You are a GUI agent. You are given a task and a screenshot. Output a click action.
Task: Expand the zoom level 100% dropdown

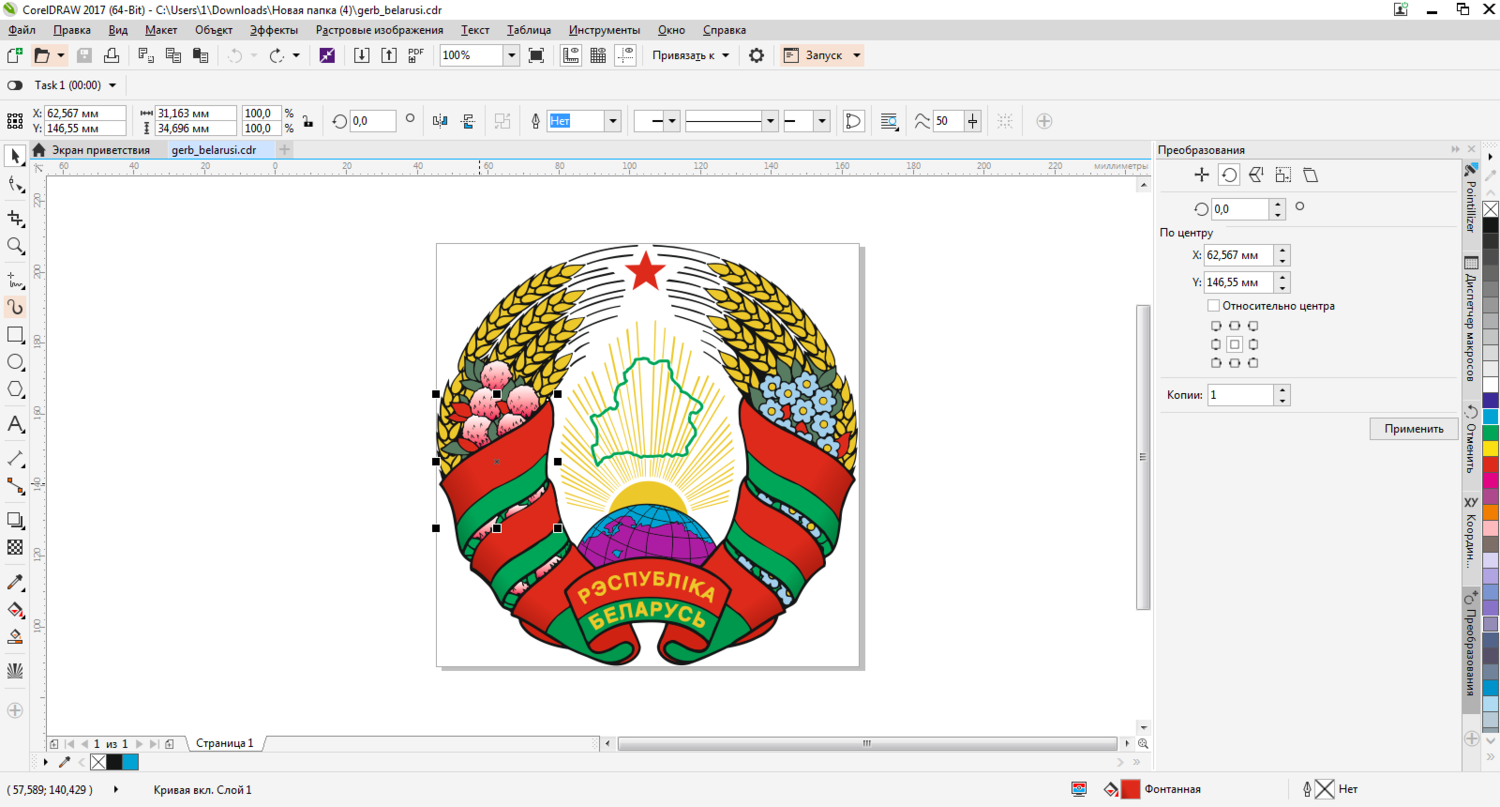pyautogui.click(x=511, y=55)
